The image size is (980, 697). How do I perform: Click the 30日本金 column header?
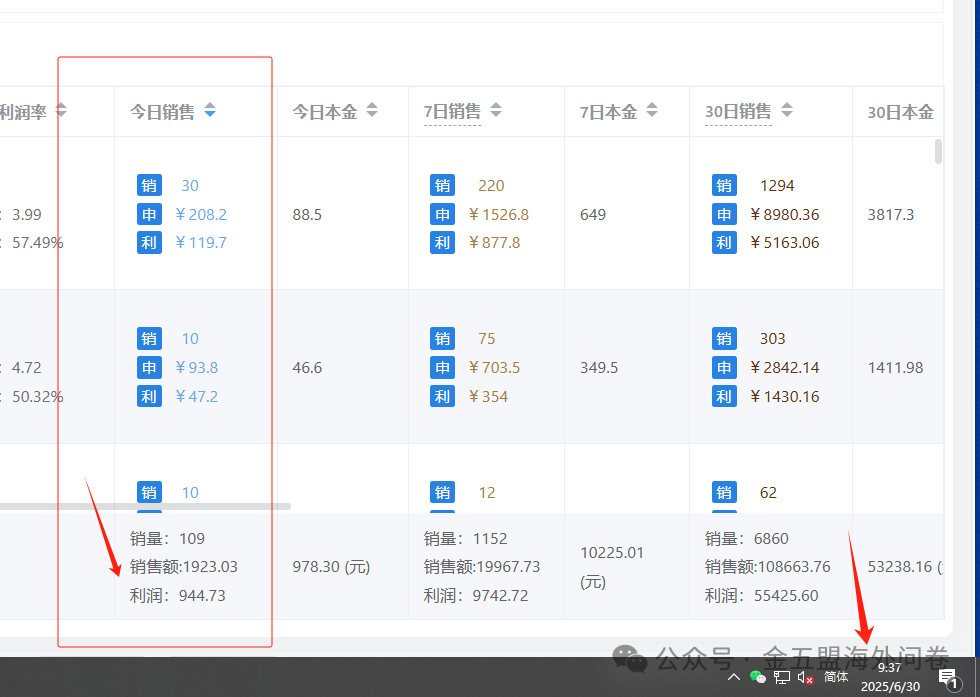[901, 112]
